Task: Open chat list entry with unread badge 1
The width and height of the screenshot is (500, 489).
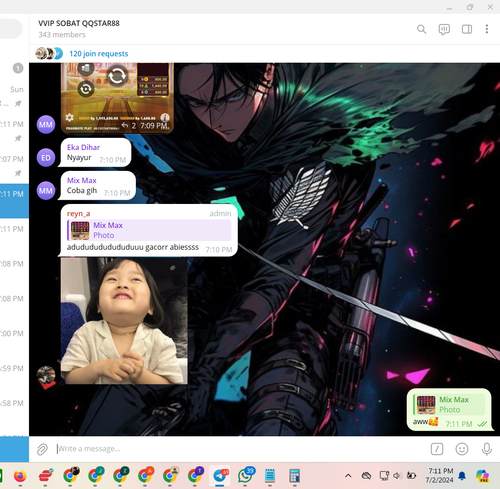Action: (14, 68)
